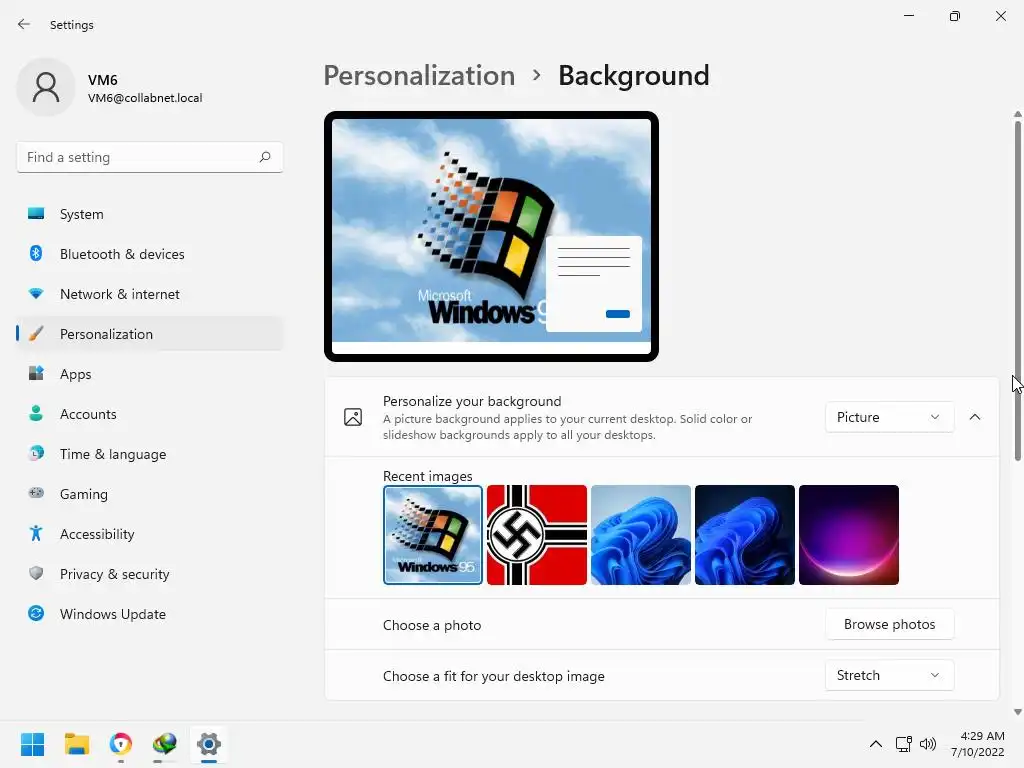Click the System monitor icon in the sidebar
Viewport: 1024px width, 768px height.
coord(36,214)
